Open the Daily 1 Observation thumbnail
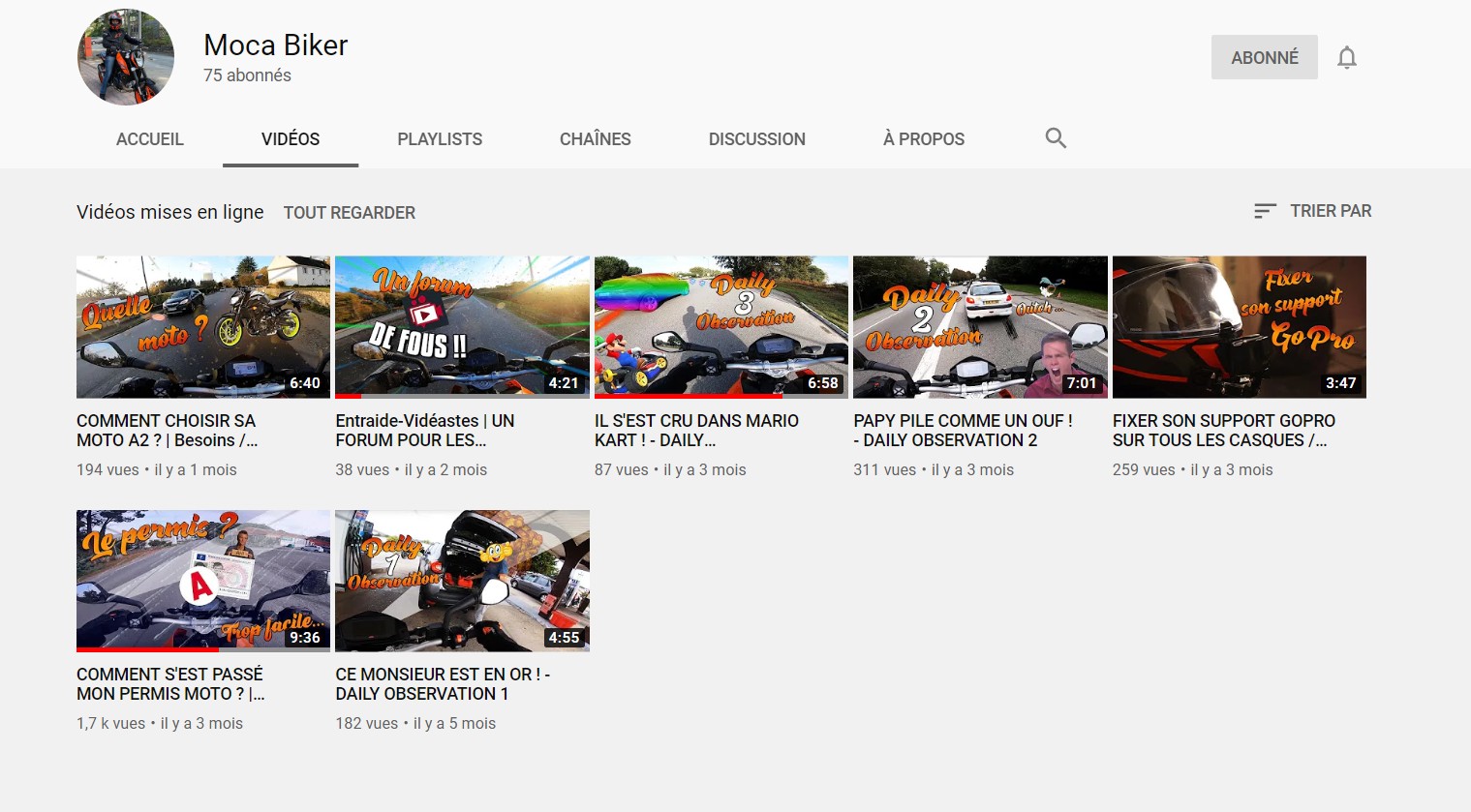1471x812 pixels. (x=462, y=581)
